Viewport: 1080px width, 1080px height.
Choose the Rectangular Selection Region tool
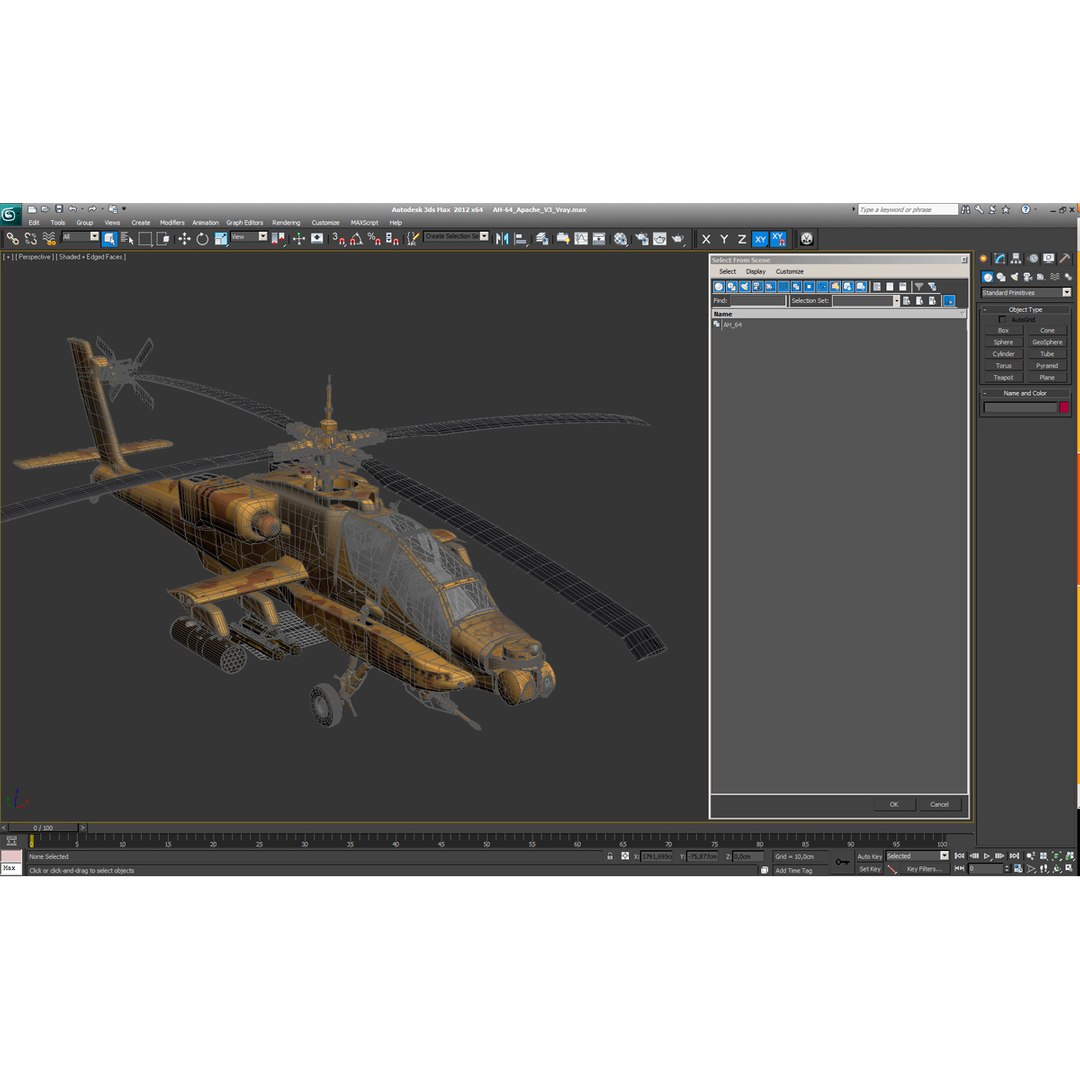point(145,239)
